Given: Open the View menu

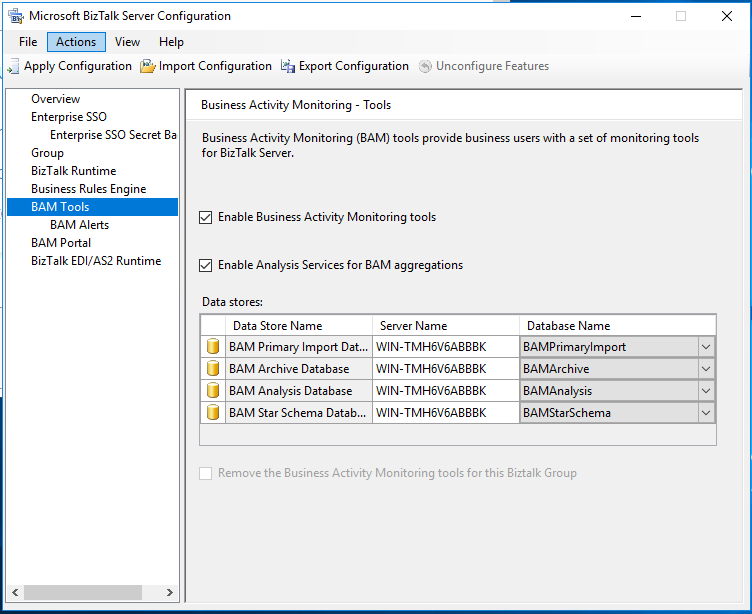Looking at the screenshot, I should 127,42.
